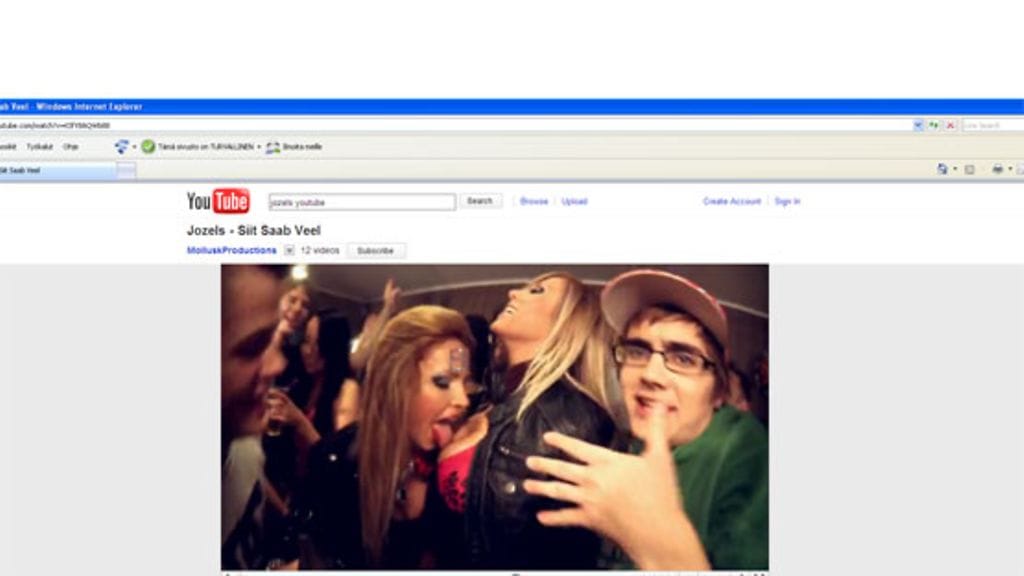Click the 'Ilmoita meille' toolbar icon

pyautogui.click(x=273, y=147)
